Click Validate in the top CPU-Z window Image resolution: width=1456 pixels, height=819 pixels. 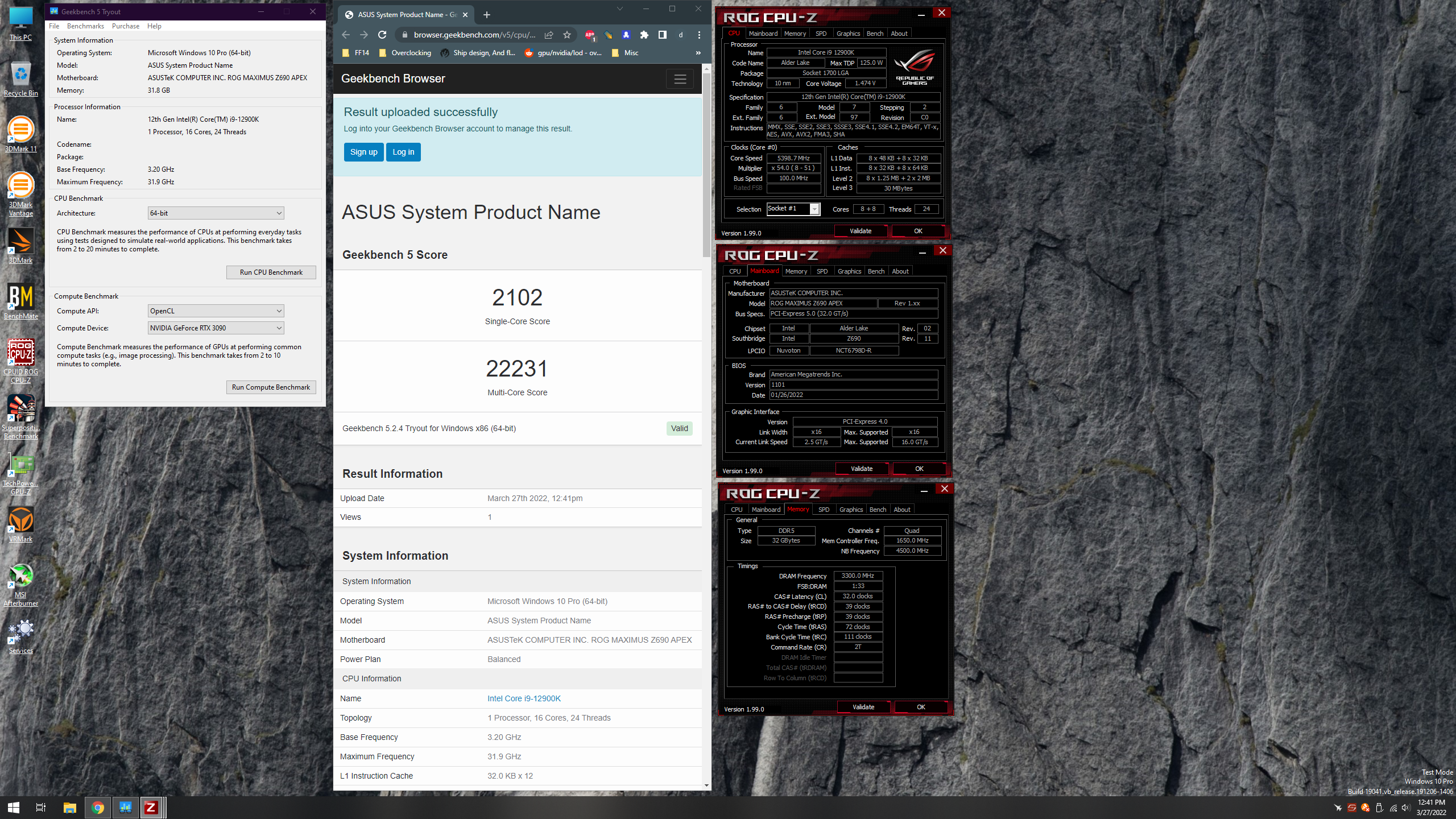[x=861, y=231]
